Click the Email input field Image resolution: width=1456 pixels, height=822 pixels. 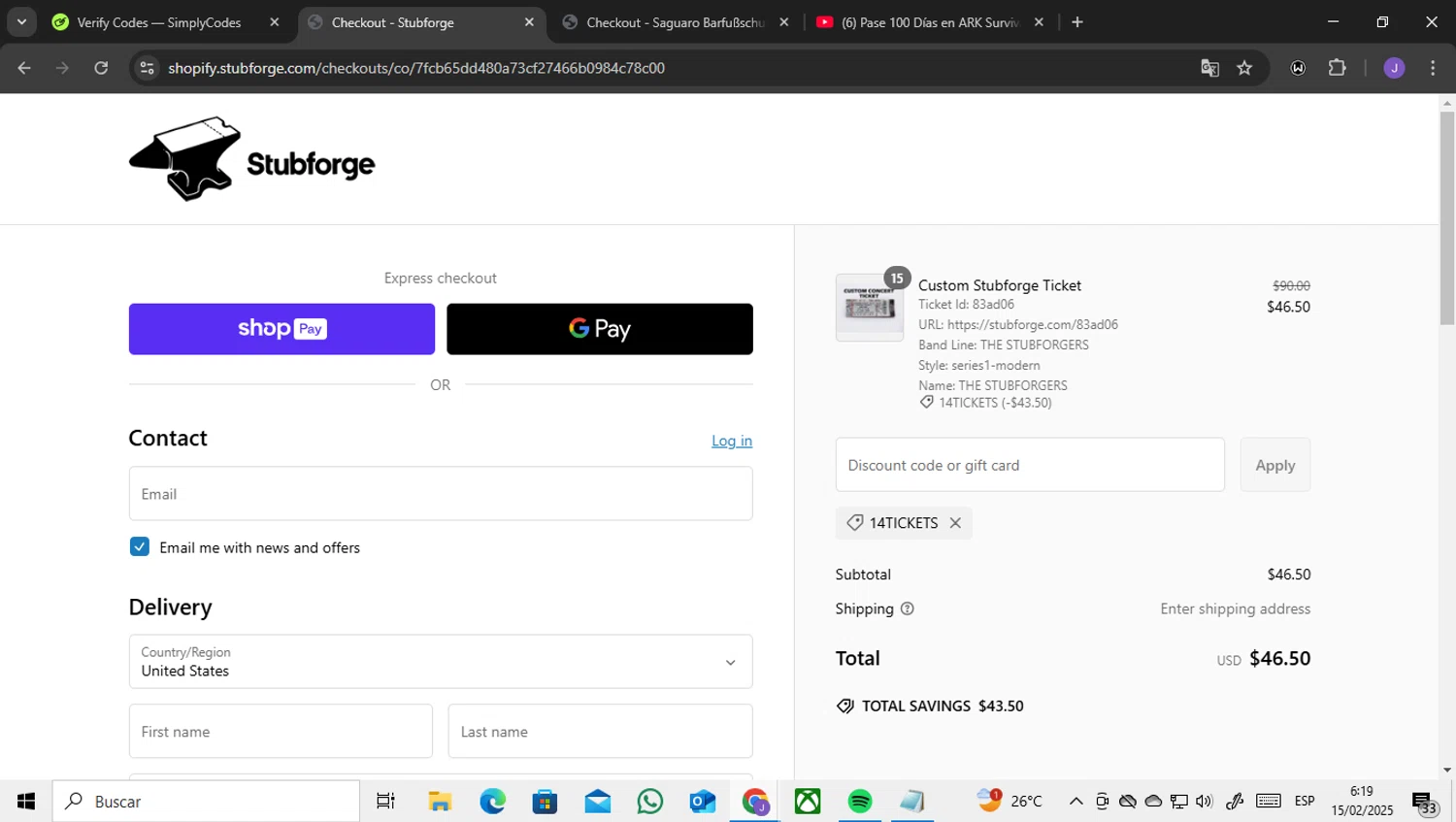click(x=441, y=494)
